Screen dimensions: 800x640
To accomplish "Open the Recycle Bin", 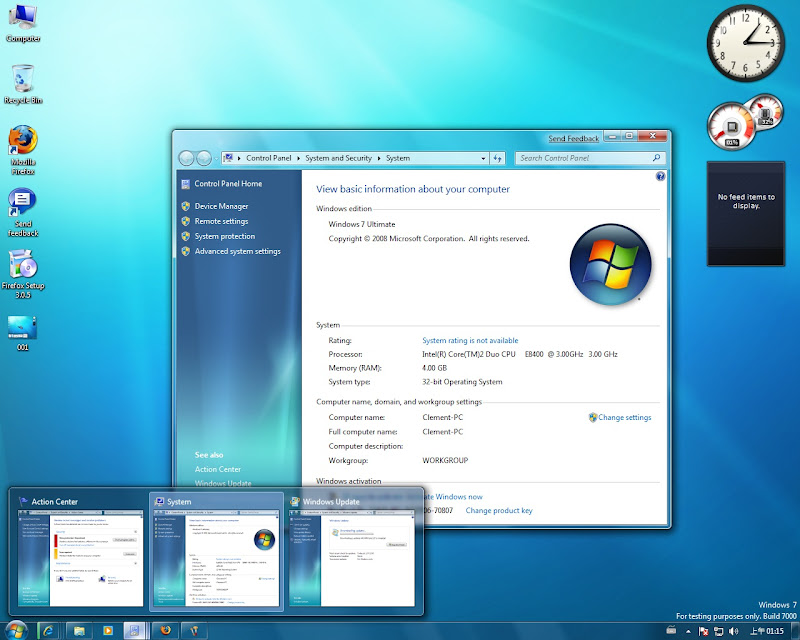I will [23, 79].
